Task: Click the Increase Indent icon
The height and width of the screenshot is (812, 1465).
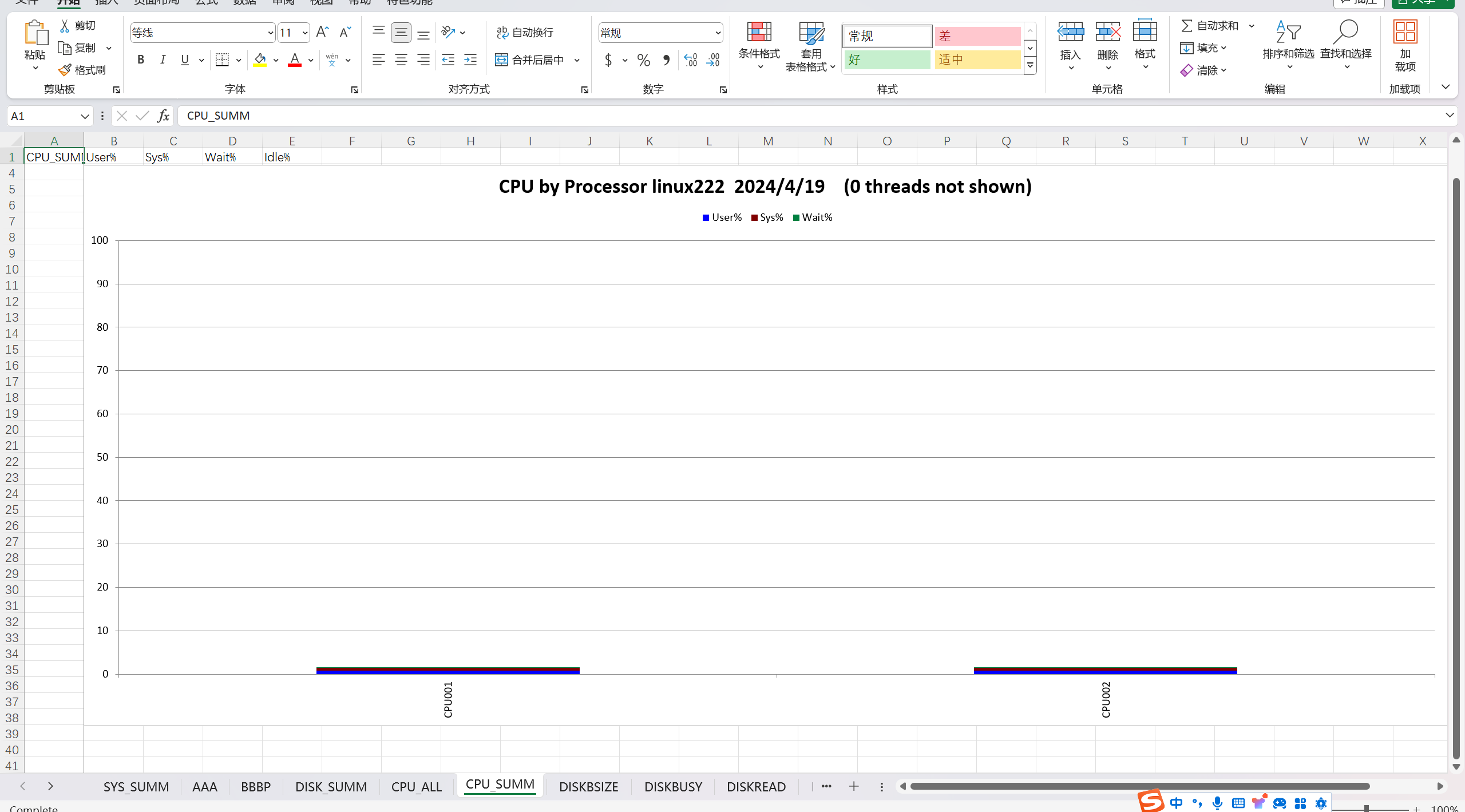Action: point(470,60)
